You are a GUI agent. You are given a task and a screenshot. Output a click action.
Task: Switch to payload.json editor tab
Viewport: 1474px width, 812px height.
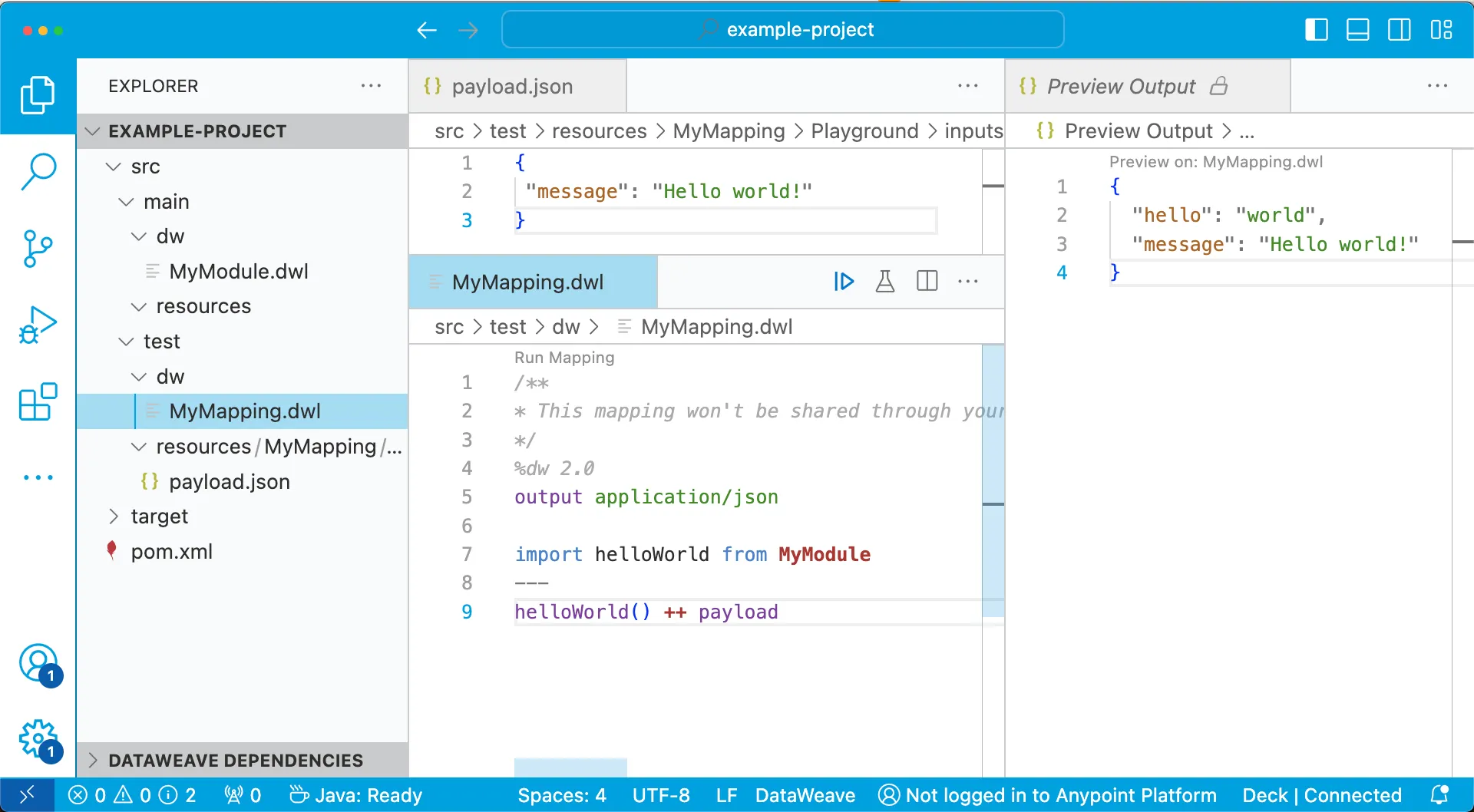pyautogui.click(x=517, y=86)
